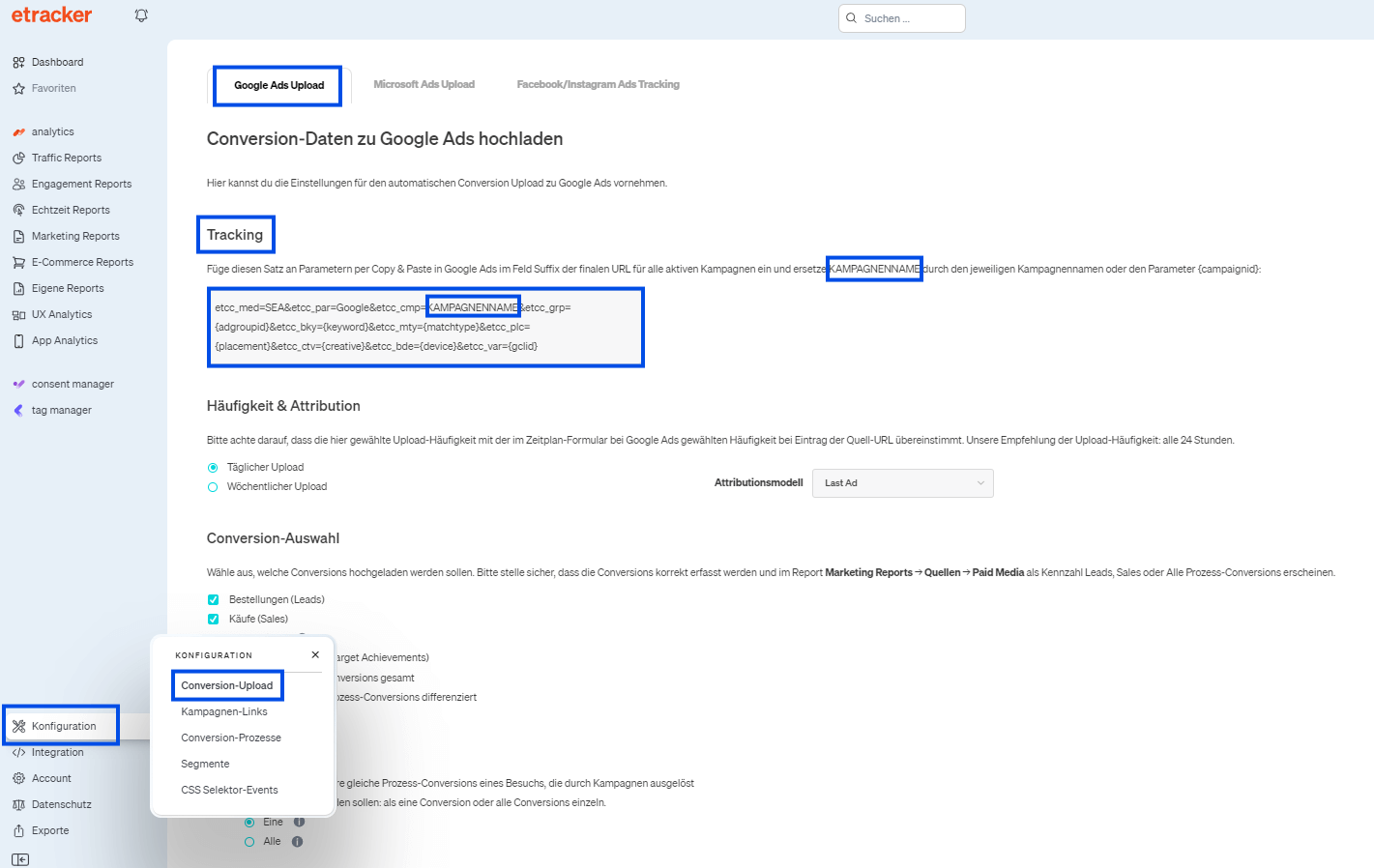The width and height of the screenshot is (1374, 868).
Task: Uncheck Bestellungen (Leads) checkbox
Action: pos(213,599)
